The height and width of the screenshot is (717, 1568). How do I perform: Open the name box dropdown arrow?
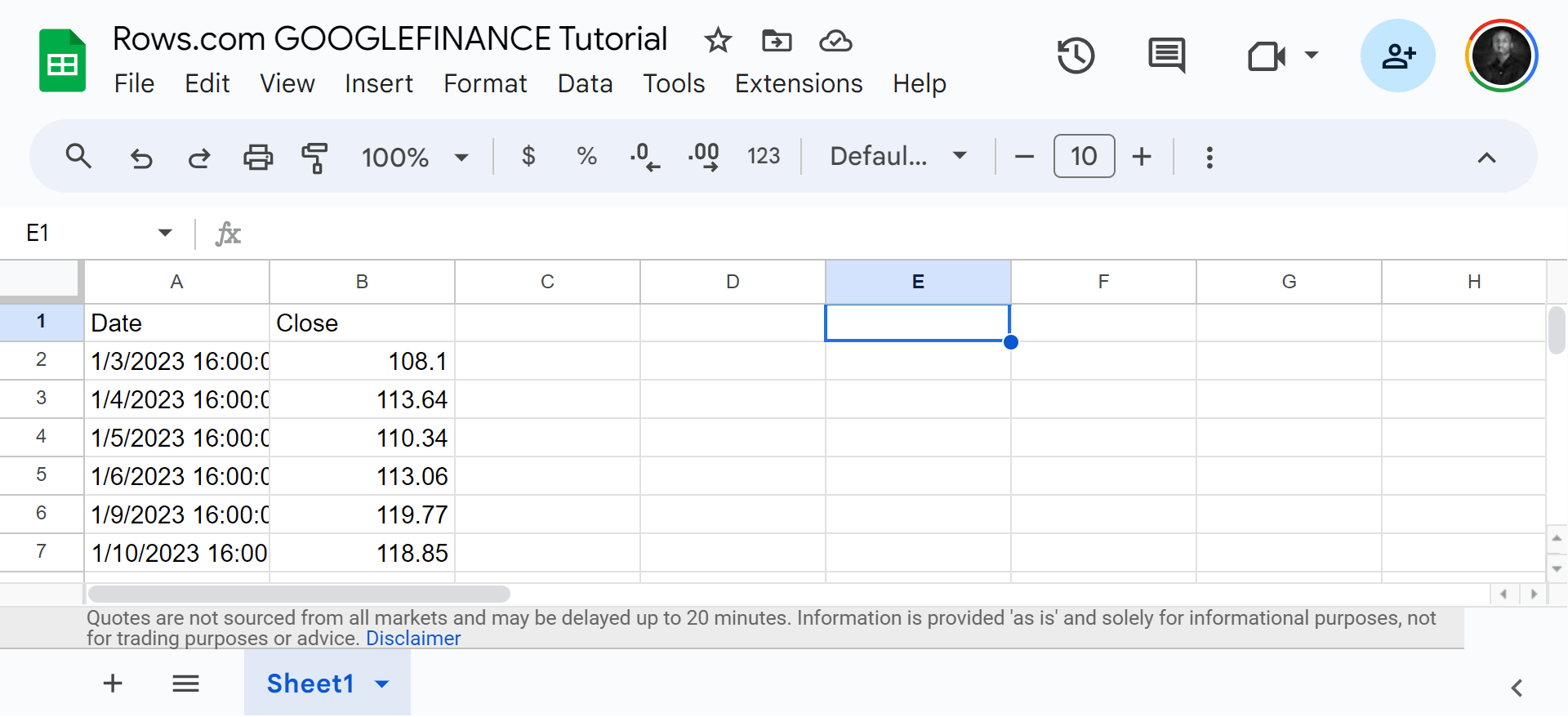(x=165, y=233)
